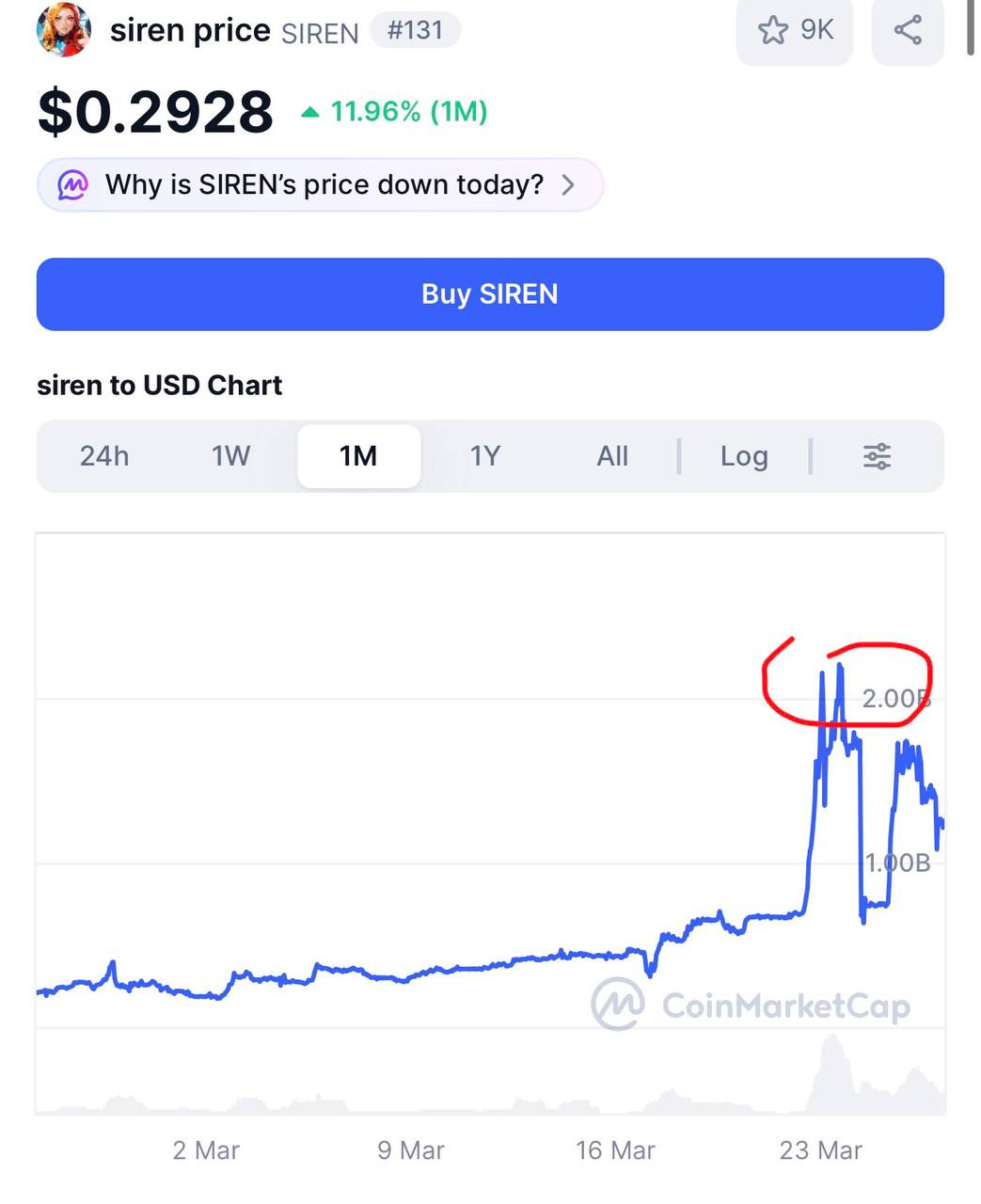Show the All-time chart range
The image size is (981, 1204).
612,456
